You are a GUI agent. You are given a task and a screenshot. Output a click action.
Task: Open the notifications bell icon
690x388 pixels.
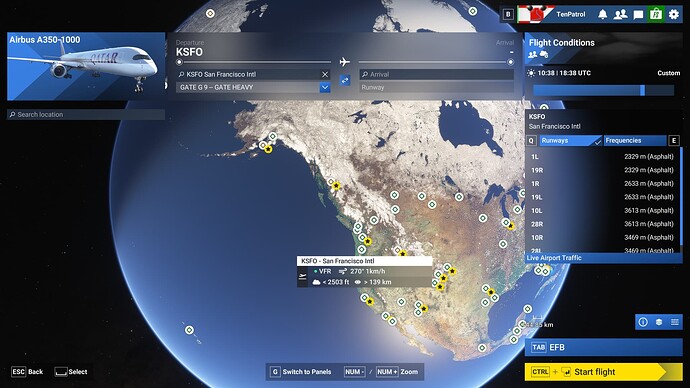[x=602, y=14]
